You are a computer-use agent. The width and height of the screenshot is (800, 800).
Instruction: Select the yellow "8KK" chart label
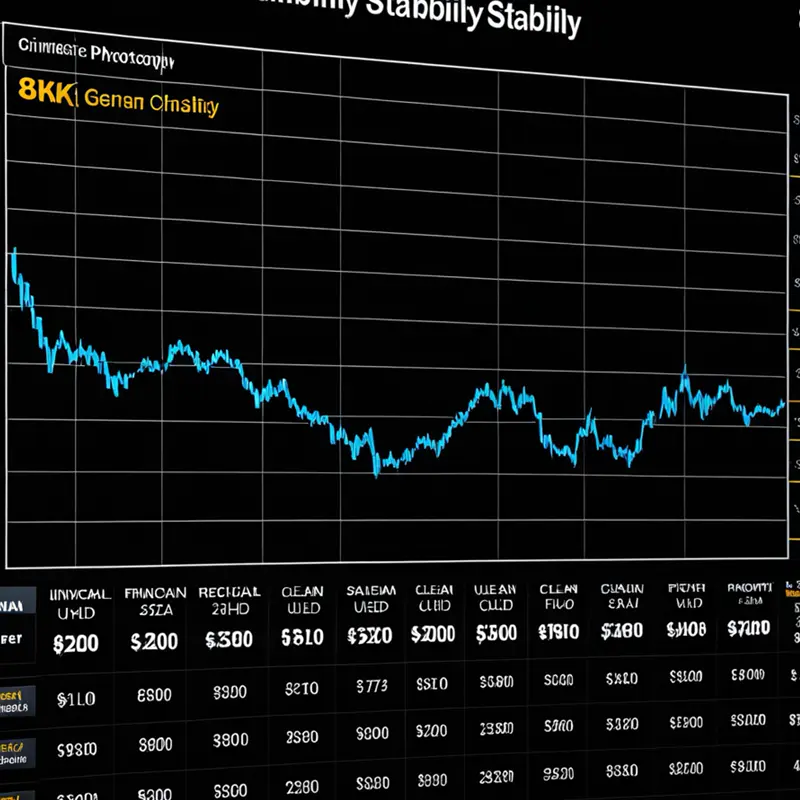tap(47, 91)
